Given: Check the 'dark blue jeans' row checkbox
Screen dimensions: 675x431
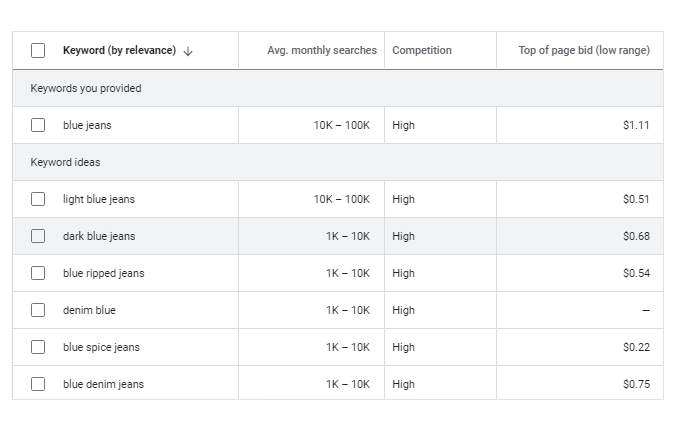Looking at the screenshot, I should (38, 236).
